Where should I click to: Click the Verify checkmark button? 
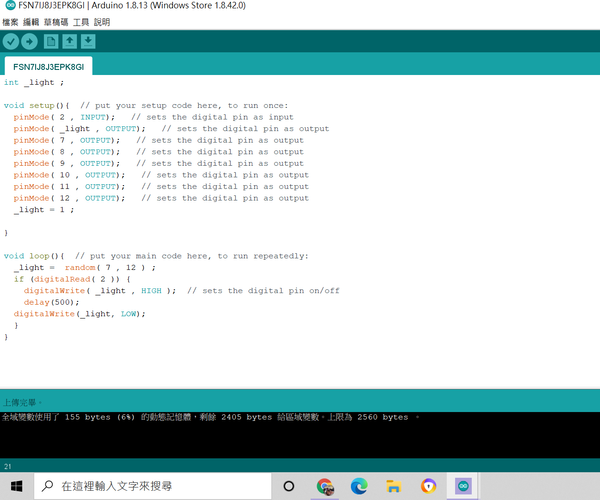tap(11, 41)
